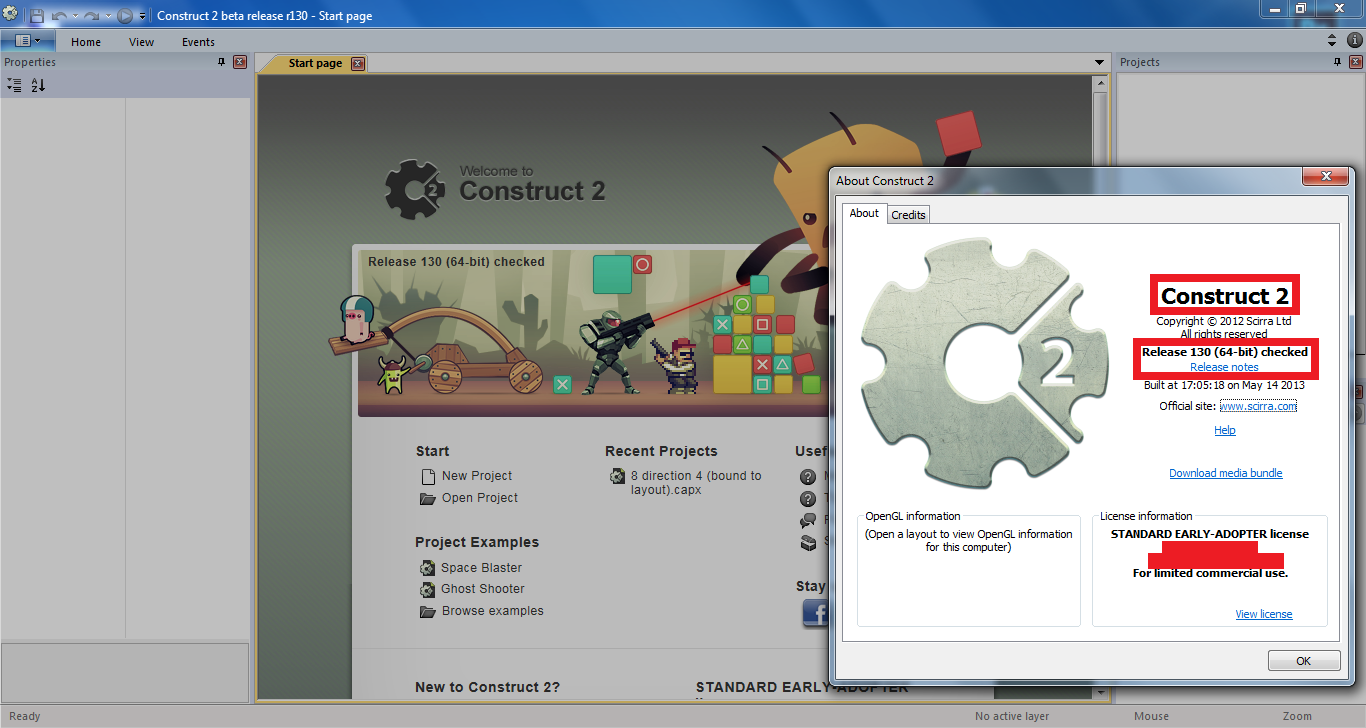Click the Browse examples link
The height and width of the screenshot is (728, 1366).
493,611
